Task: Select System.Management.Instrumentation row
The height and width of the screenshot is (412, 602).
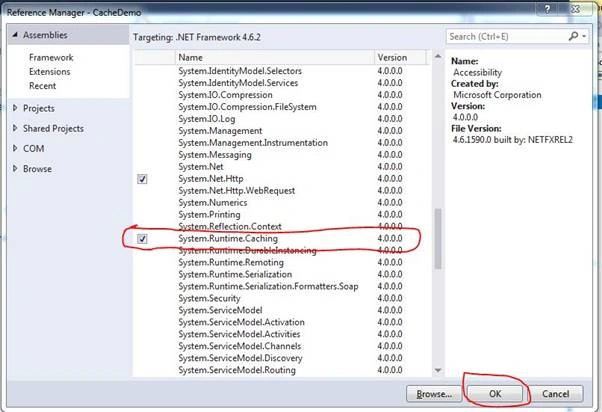Action: tap(281, 143)
